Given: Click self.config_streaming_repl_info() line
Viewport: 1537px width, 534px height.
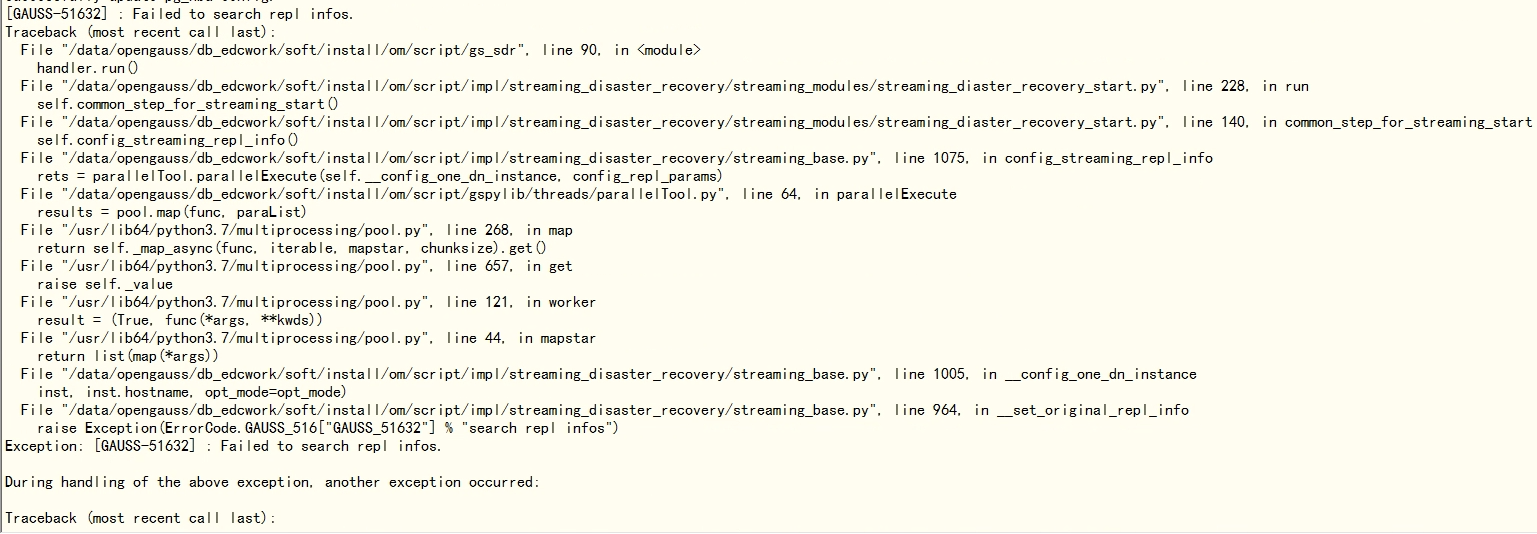Looking at the screenshot, I should [x=168, y=140].
